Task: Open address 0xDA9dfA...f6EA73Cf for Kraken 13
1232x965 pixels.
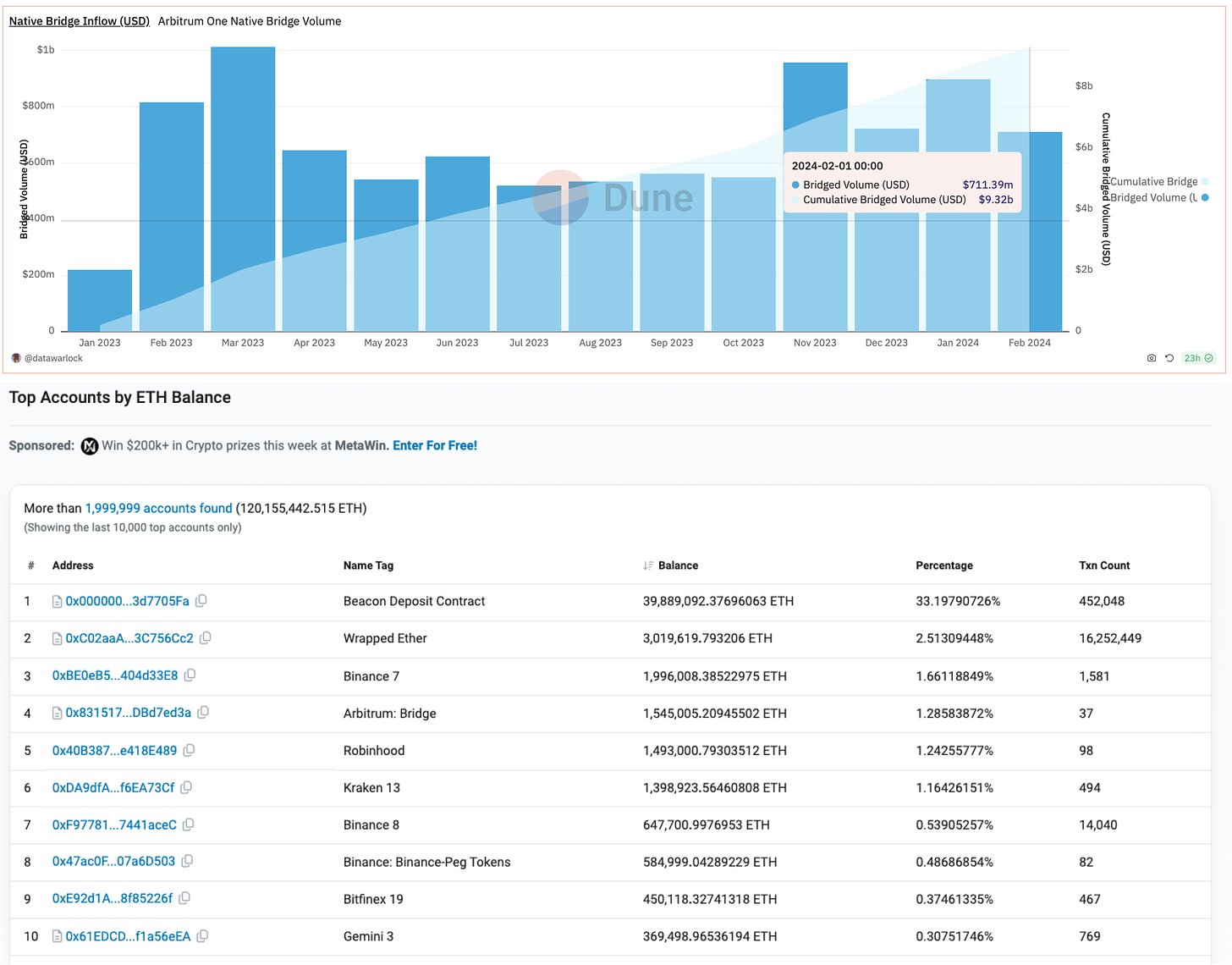Action: [113, 787]
